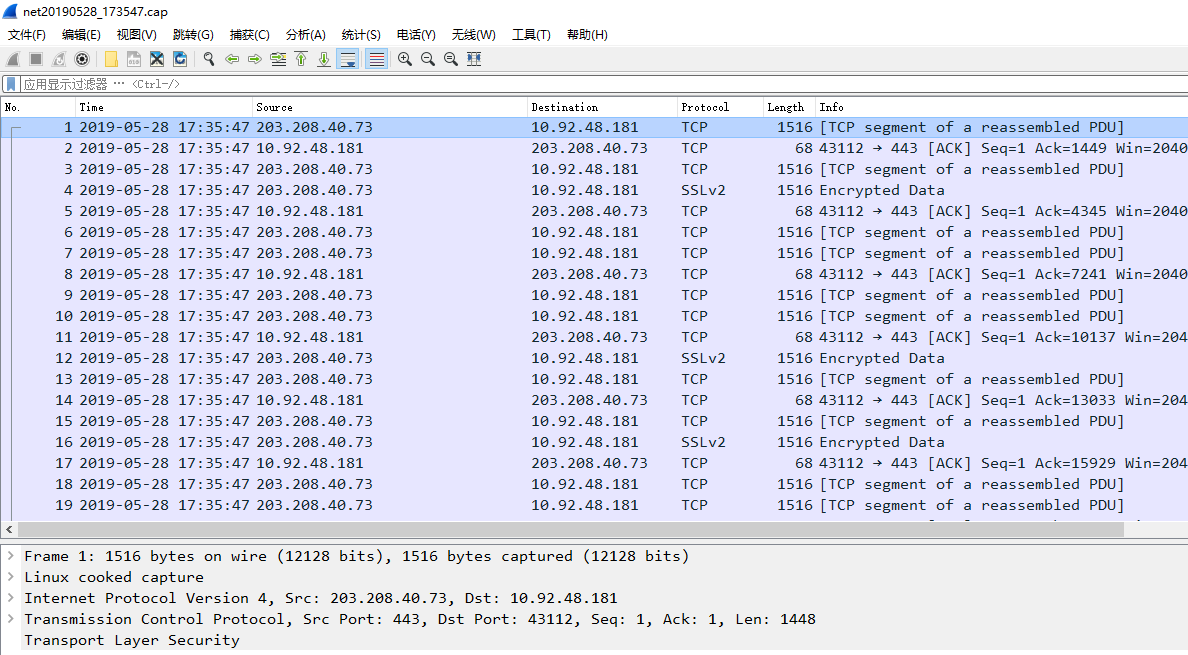Select packet 11 with Ack=10137
This screenshot has height=655, width=1188.
tap(594, 337)
